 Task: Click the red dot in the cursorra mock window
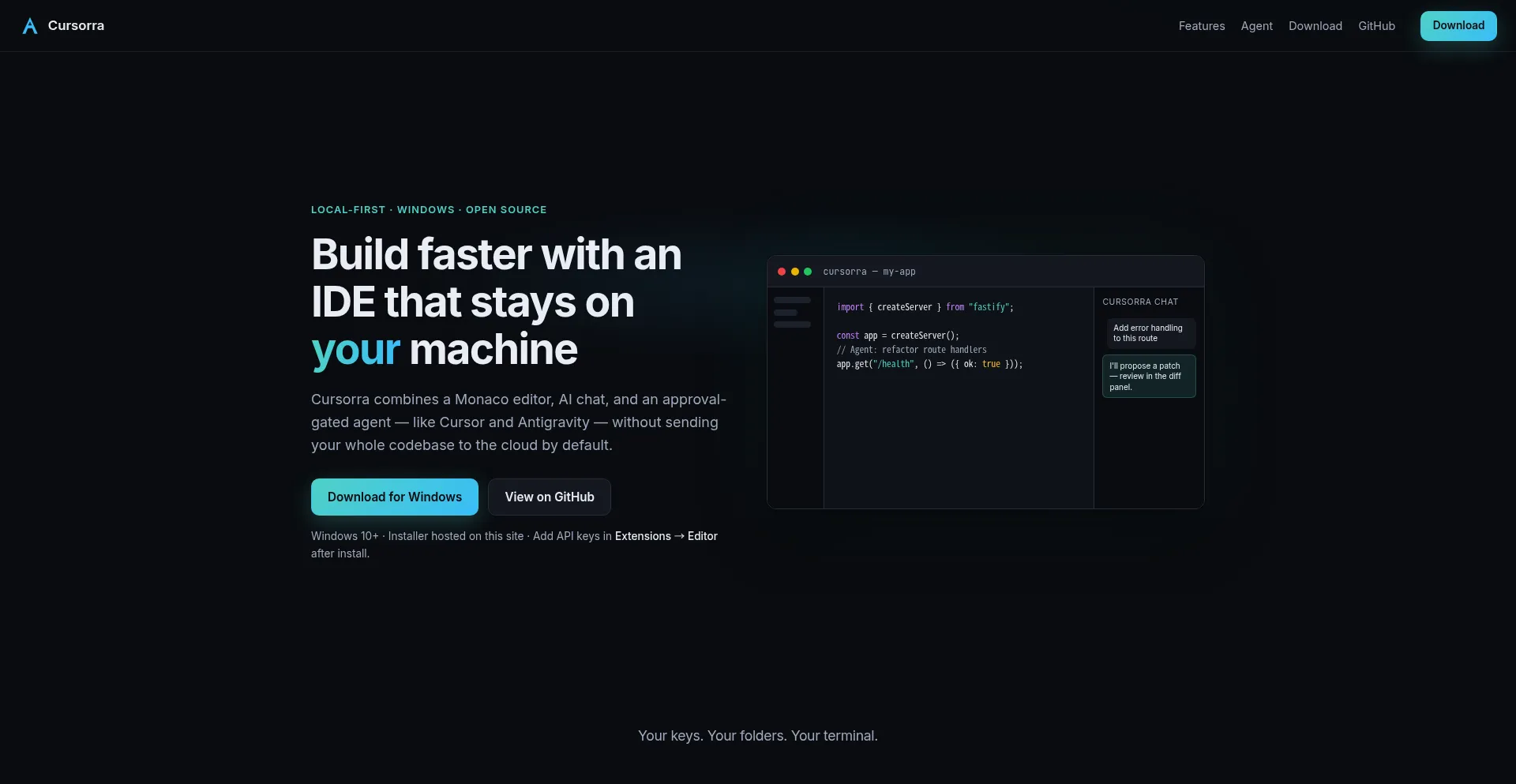tap(782, 272)
